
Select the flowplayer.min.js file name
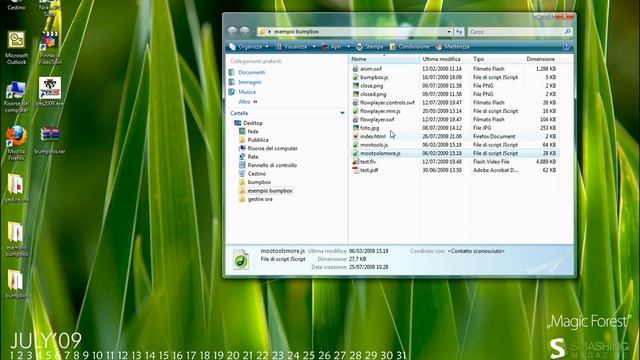380,111
